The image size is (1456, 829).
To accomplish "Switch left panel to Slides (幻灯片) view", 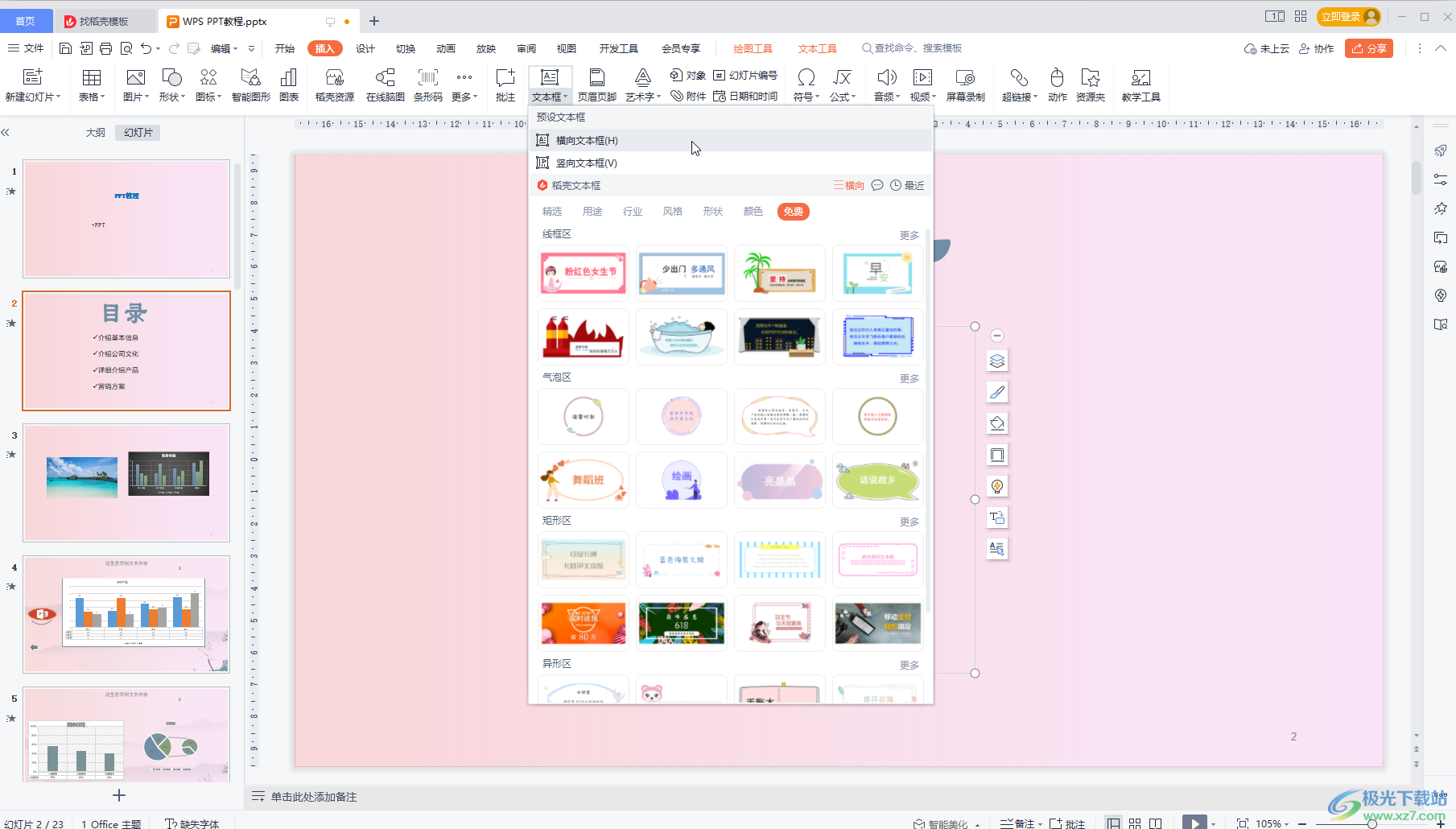I will (x=138, y=133).
